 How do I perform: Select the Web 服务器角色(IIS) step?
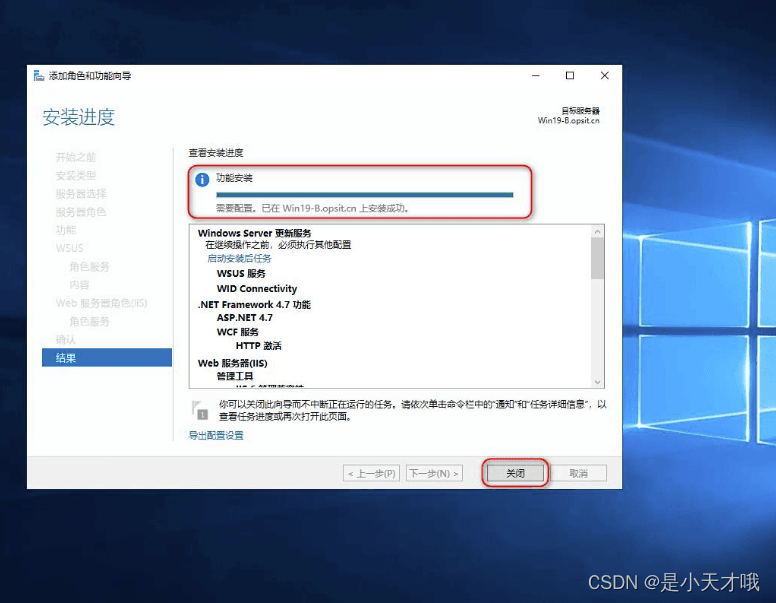(x=101, y=303)
